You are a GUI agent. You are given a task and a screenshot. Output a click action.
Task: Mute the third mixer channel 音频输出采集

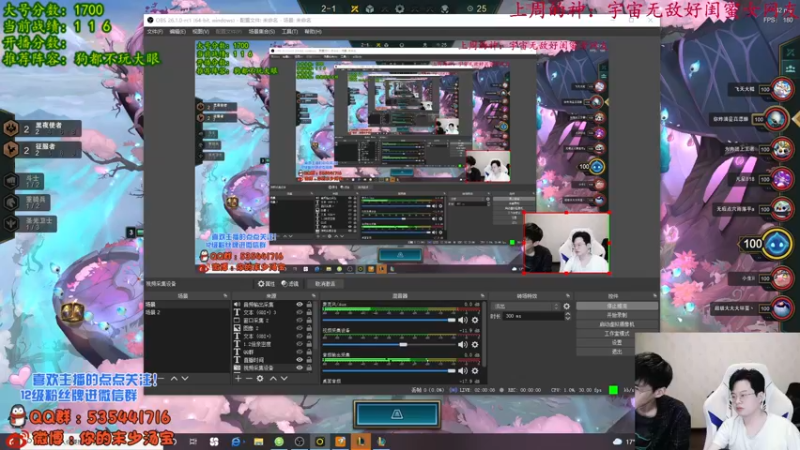coord(463,371)
